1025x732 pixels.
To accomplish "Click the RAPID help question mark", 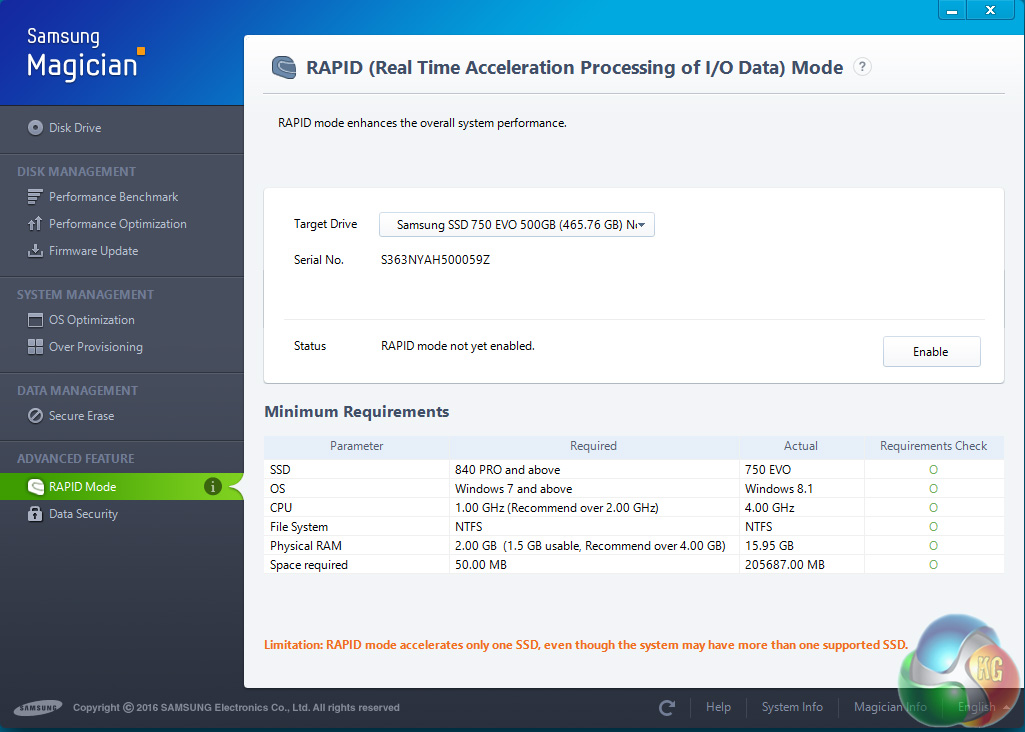I will [x=862, y=67].
